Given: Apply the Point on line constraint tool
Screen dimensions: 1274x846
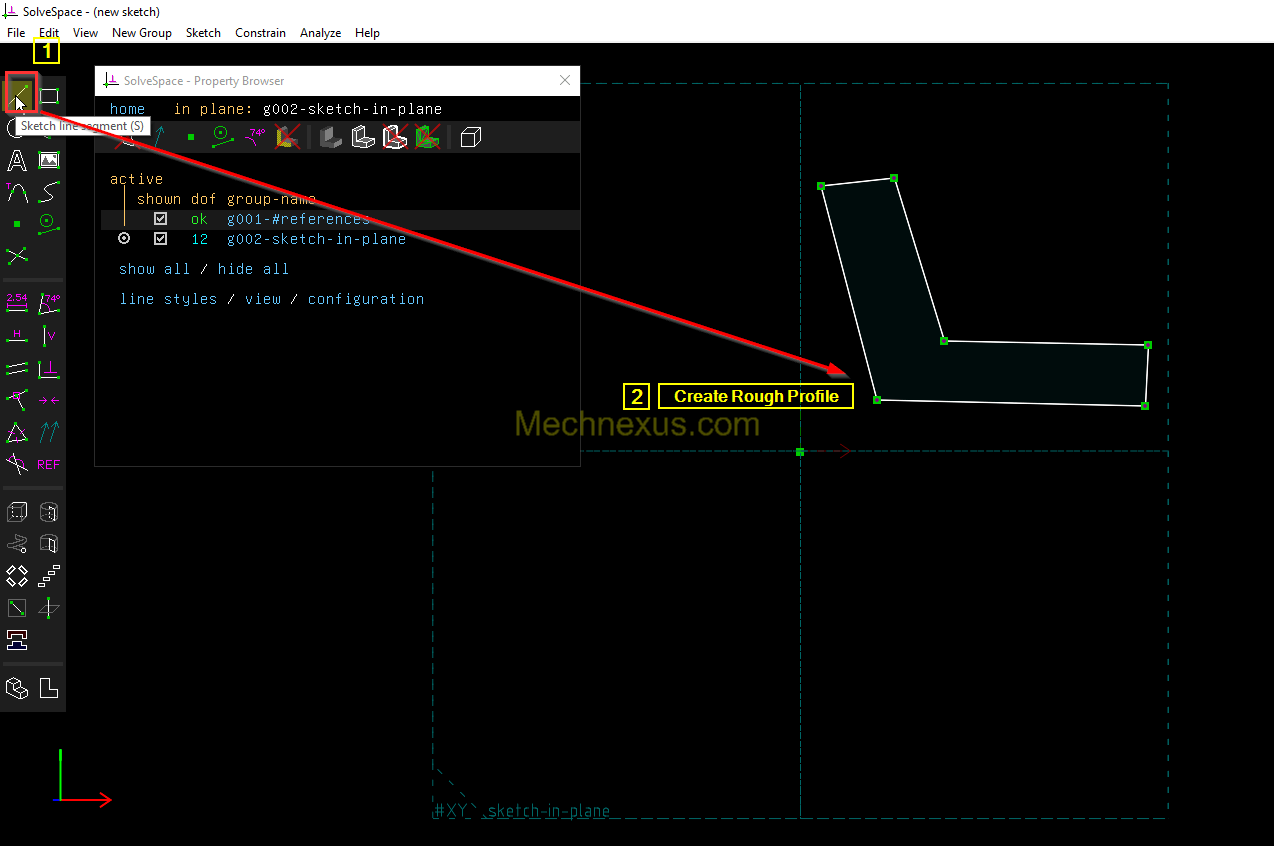Looking at the screenshot, I should click(17, 401).
